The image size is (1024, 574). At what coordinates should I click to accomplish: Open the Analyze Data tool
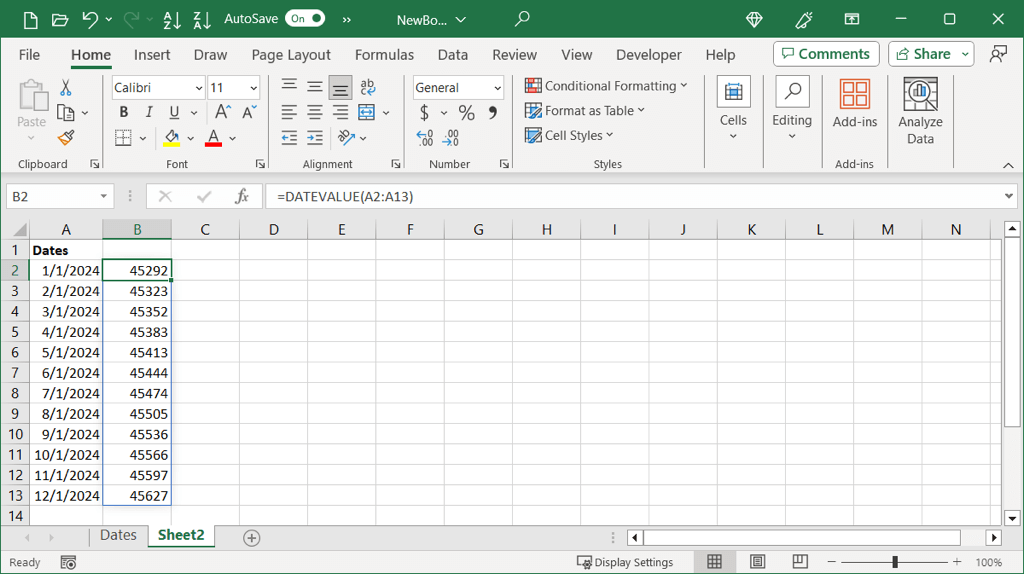920,111
